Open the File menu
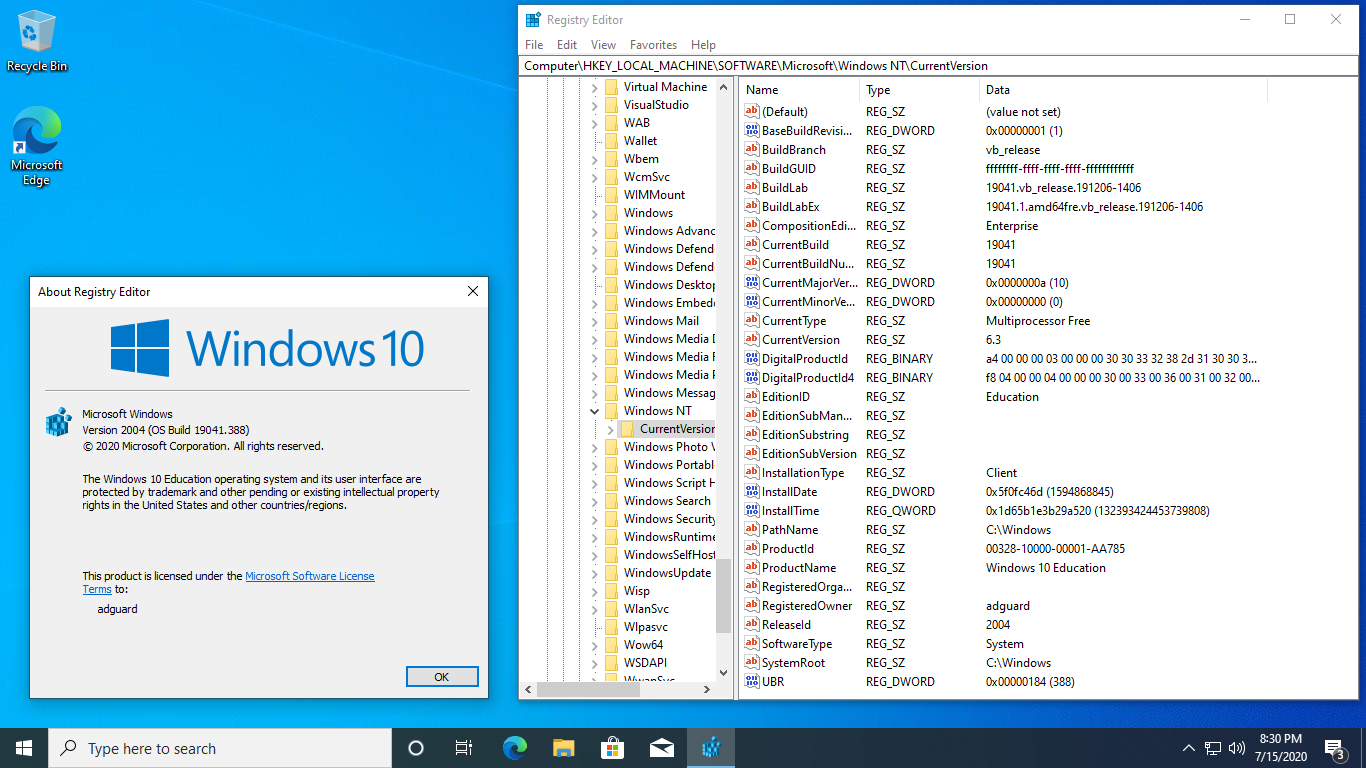 pos(534,45)
